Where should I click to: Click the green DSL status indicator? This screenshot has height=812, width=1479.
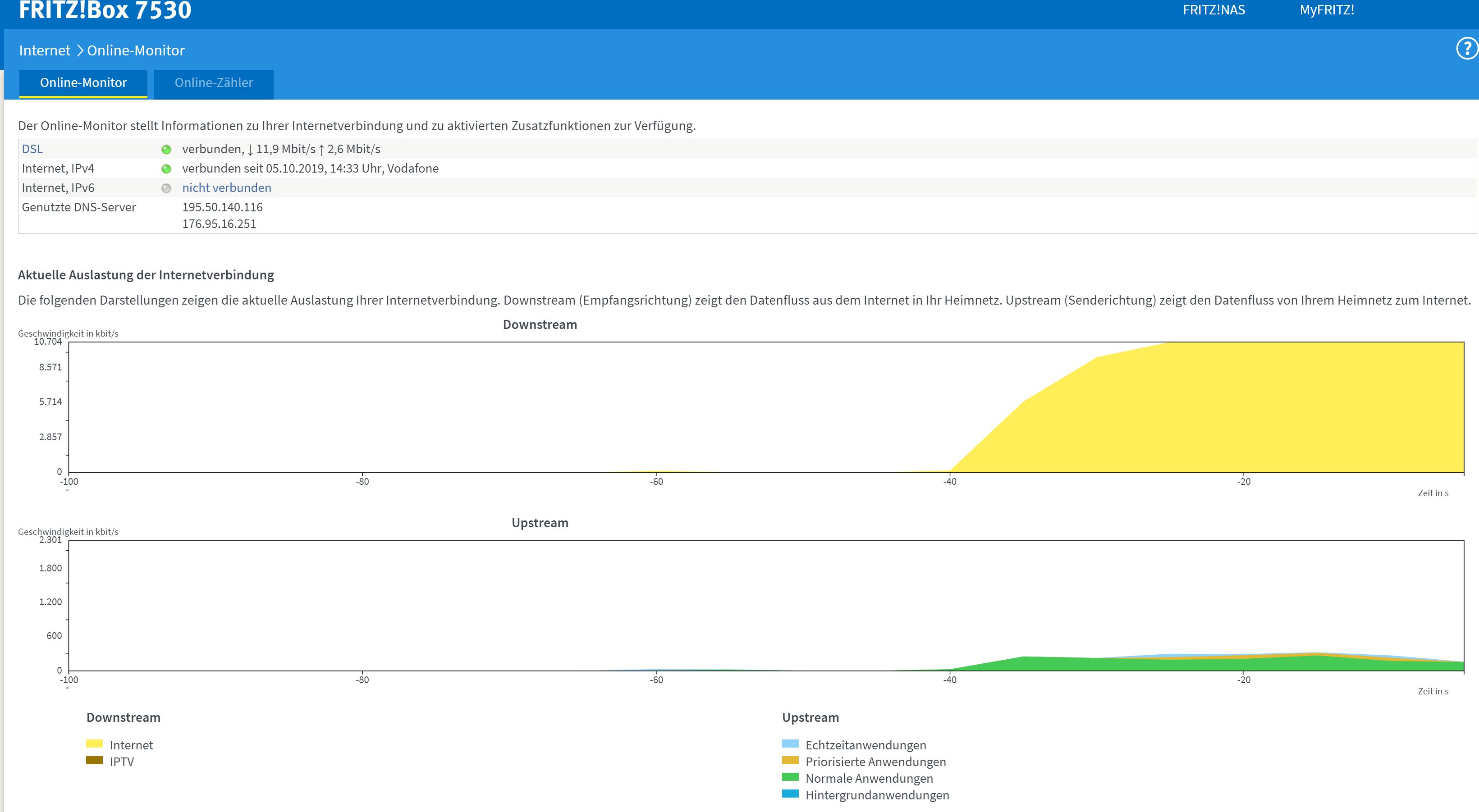[x=166, y=150]
